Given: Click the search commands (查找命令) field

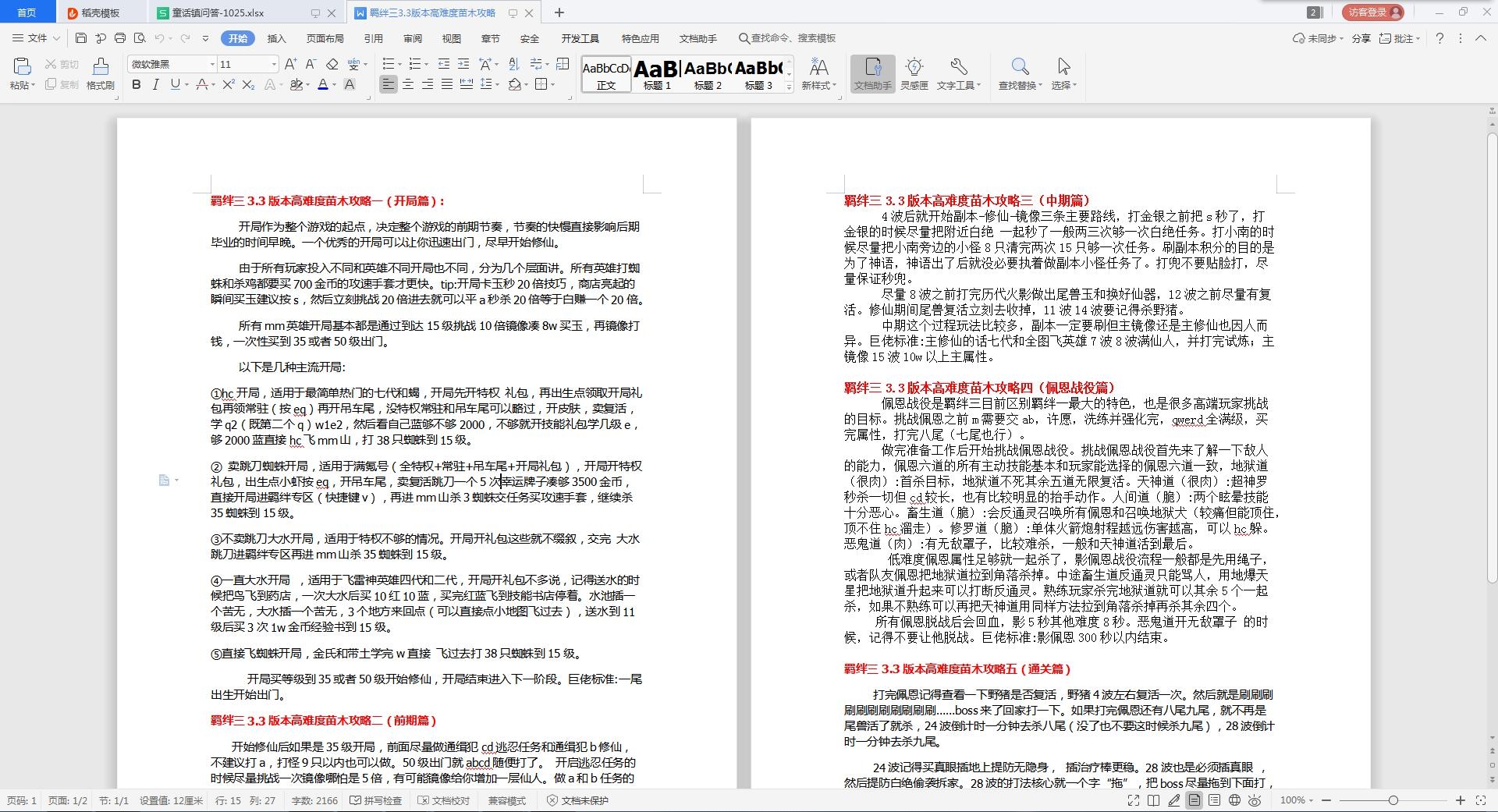Looking at the screenshot, I should (787, 38).
